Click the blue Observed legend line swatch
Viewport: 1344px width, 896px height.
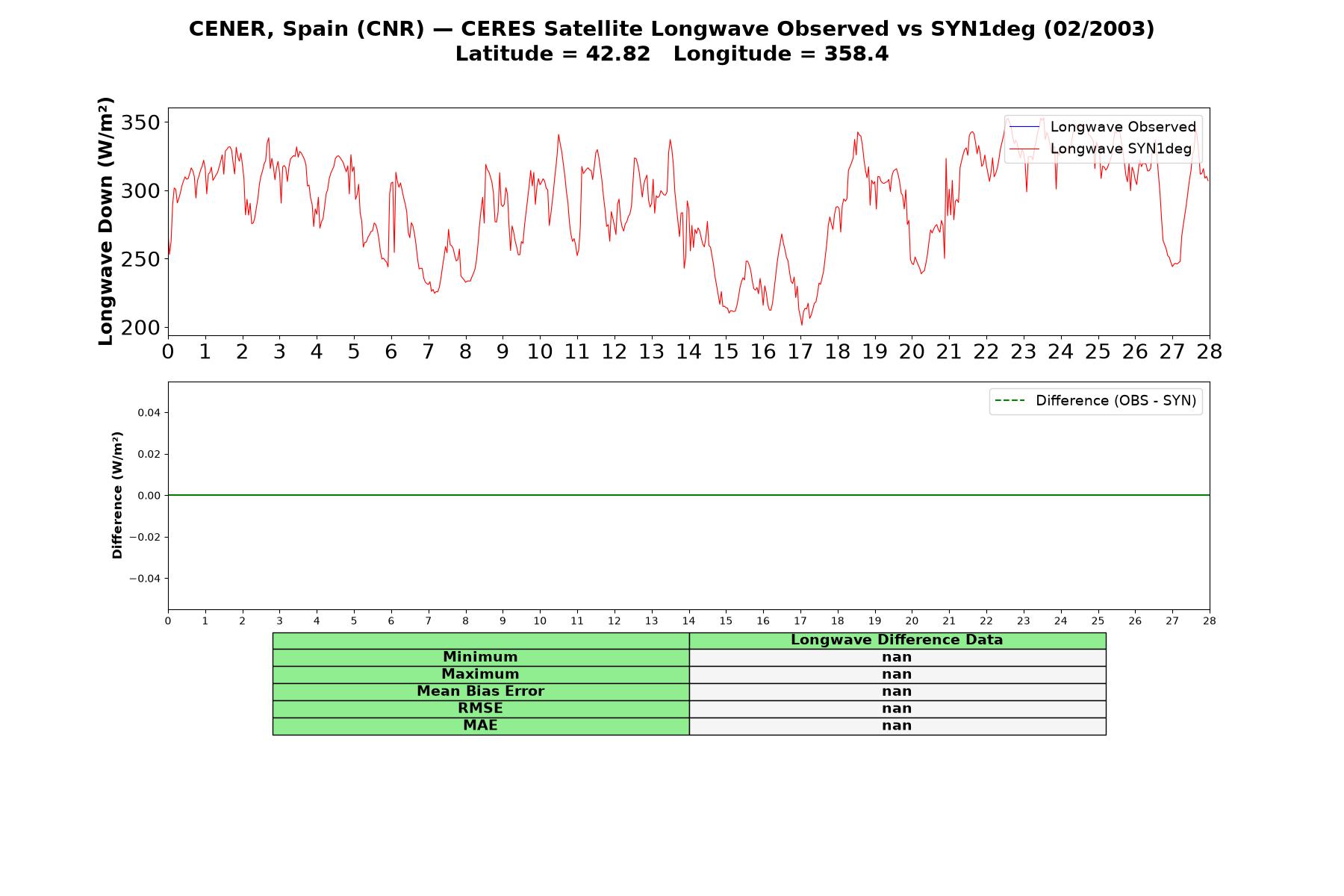pyautogui.click(x=1024, y=127)
